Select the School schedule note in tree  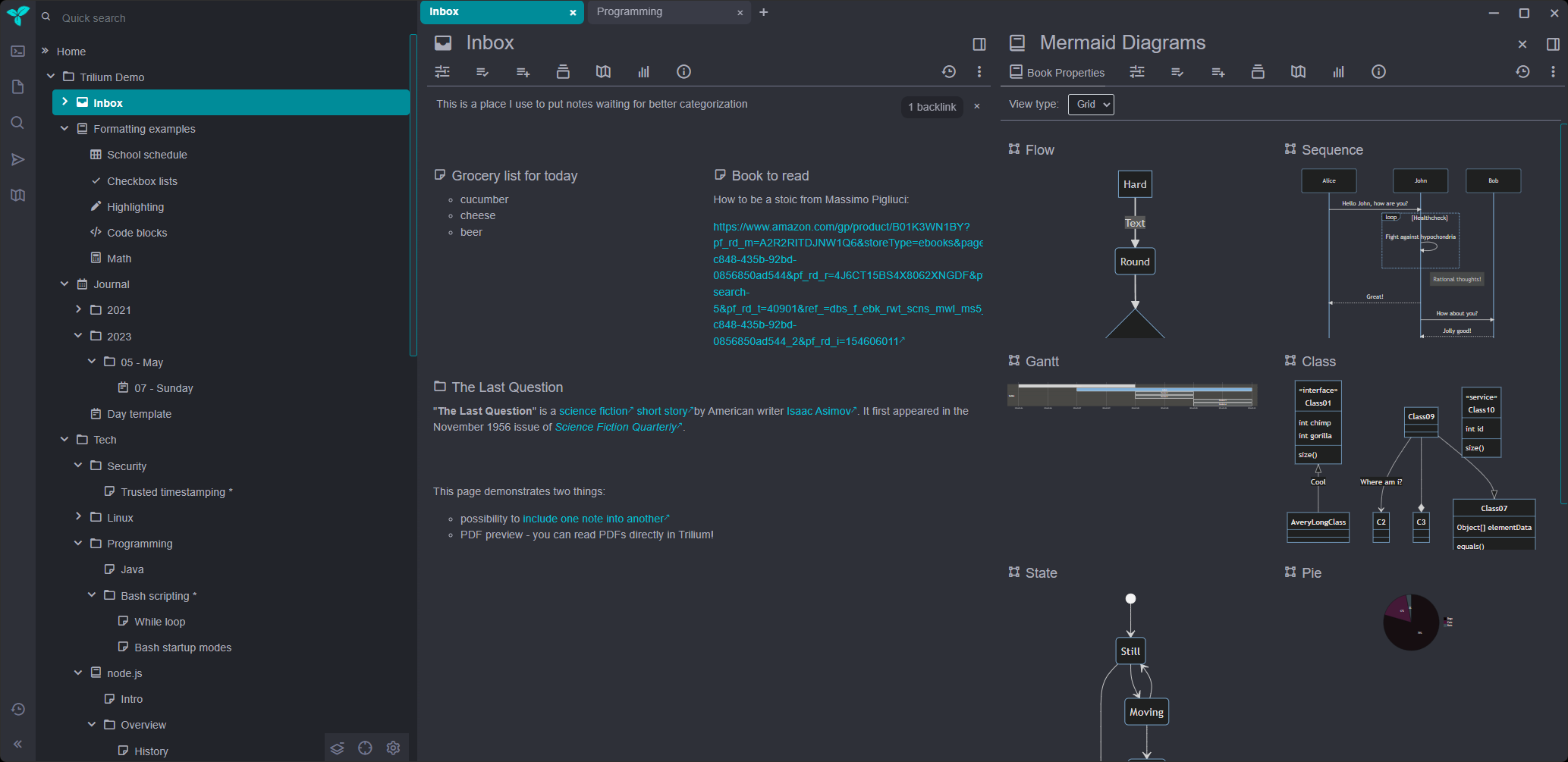(x=147, y=155)
